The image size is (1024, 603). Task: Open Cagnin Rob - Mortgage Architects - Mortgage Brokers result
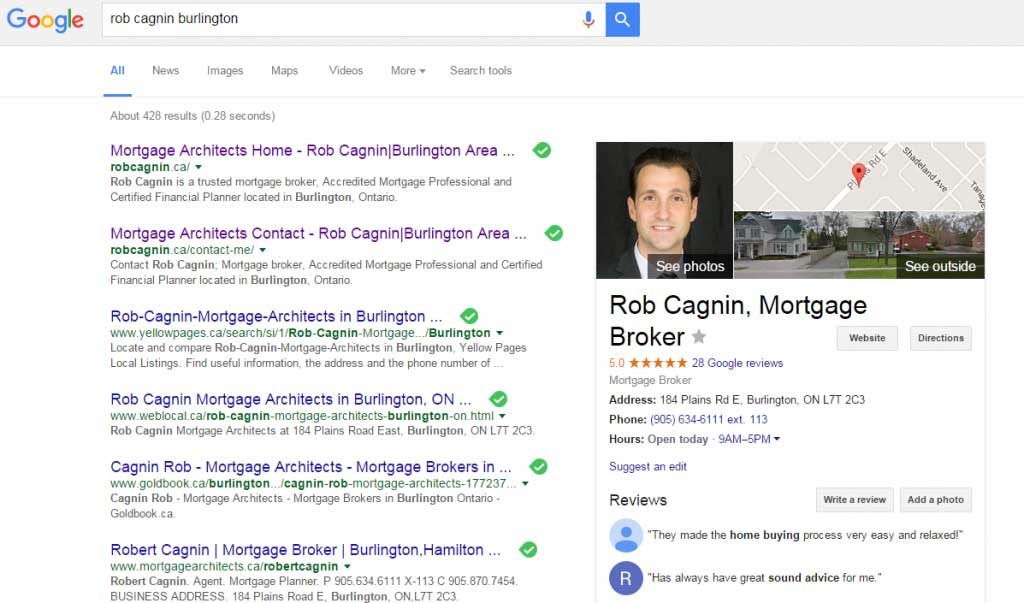click(311, 466)
